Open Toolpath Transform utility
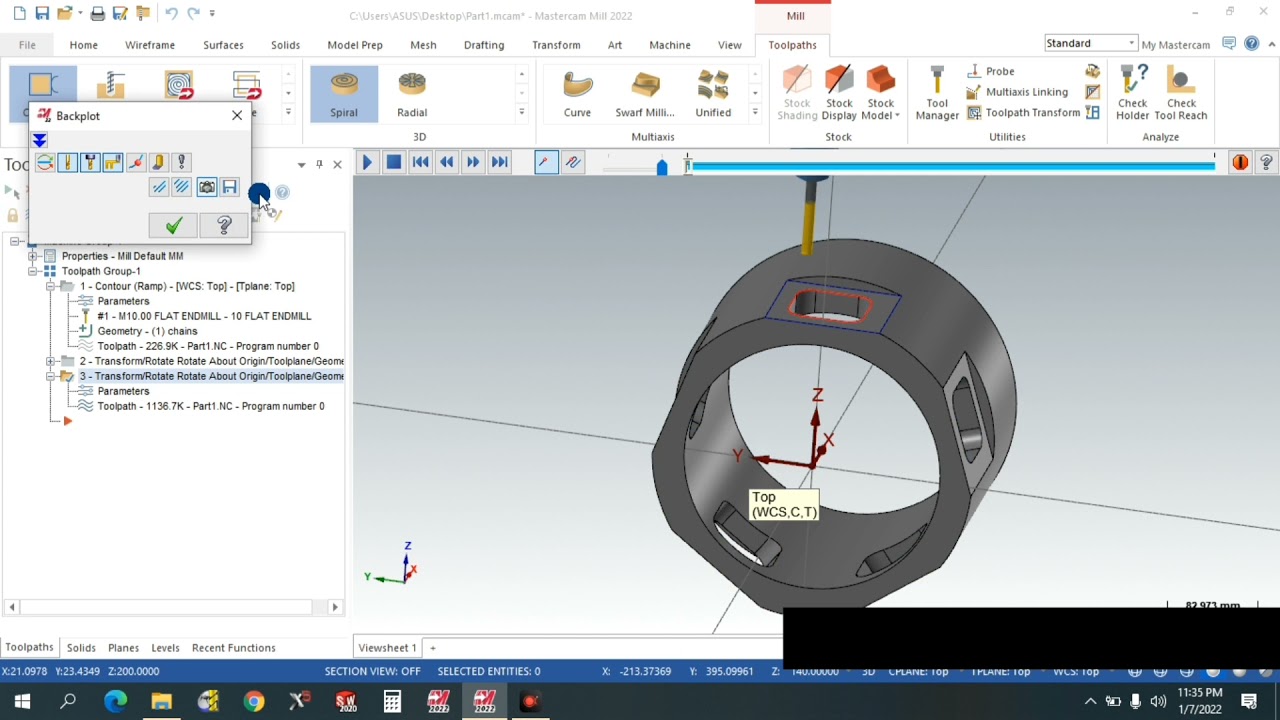 [1023, 113]
